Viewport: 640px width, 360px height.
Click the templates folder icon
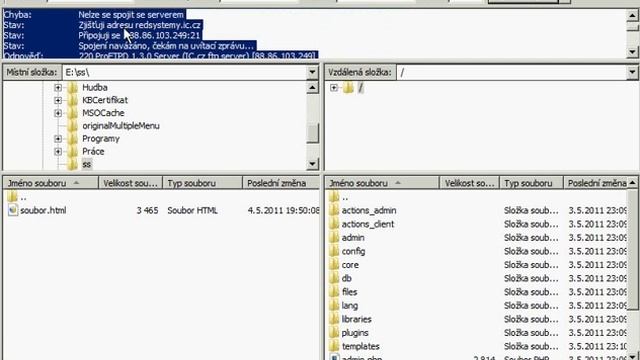tap(334, 346)
